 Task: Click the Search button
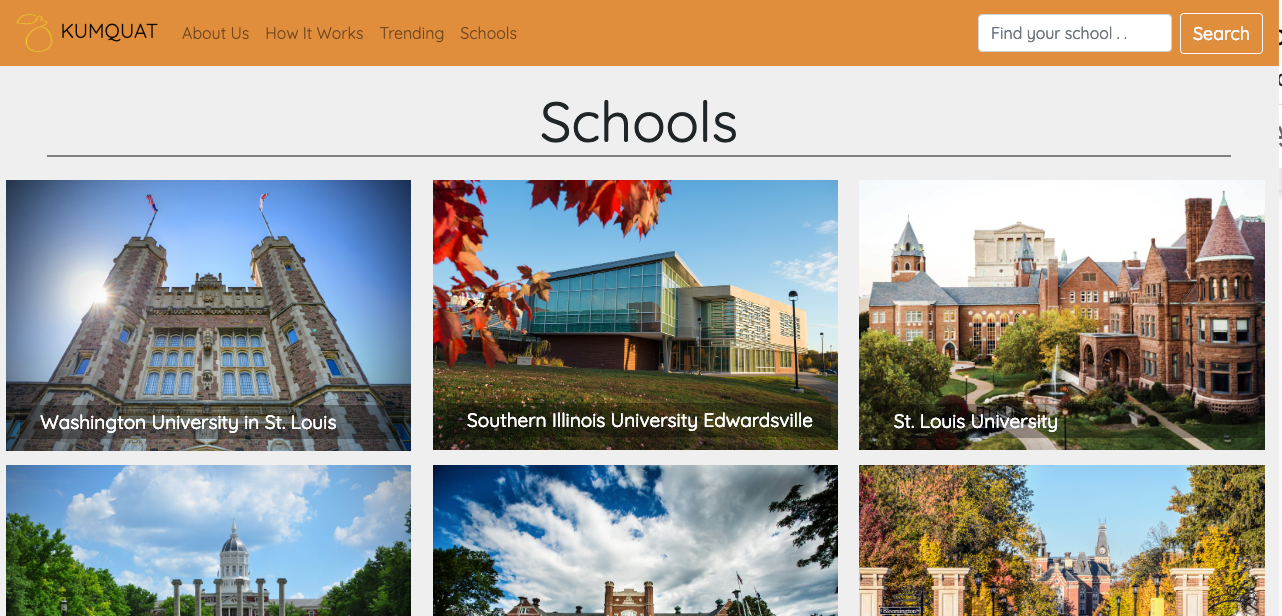coord(1221,33)
